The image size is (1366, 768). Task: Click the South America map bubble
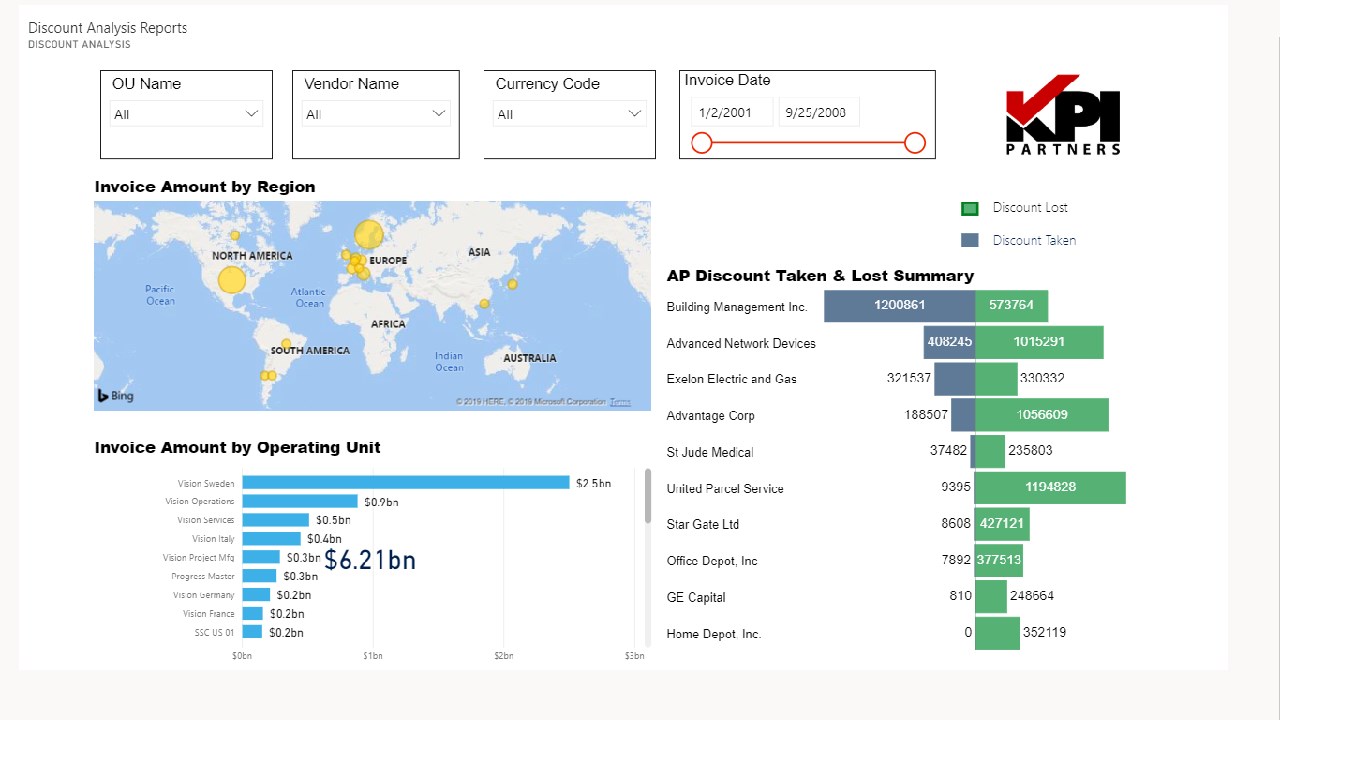point(286,344)
